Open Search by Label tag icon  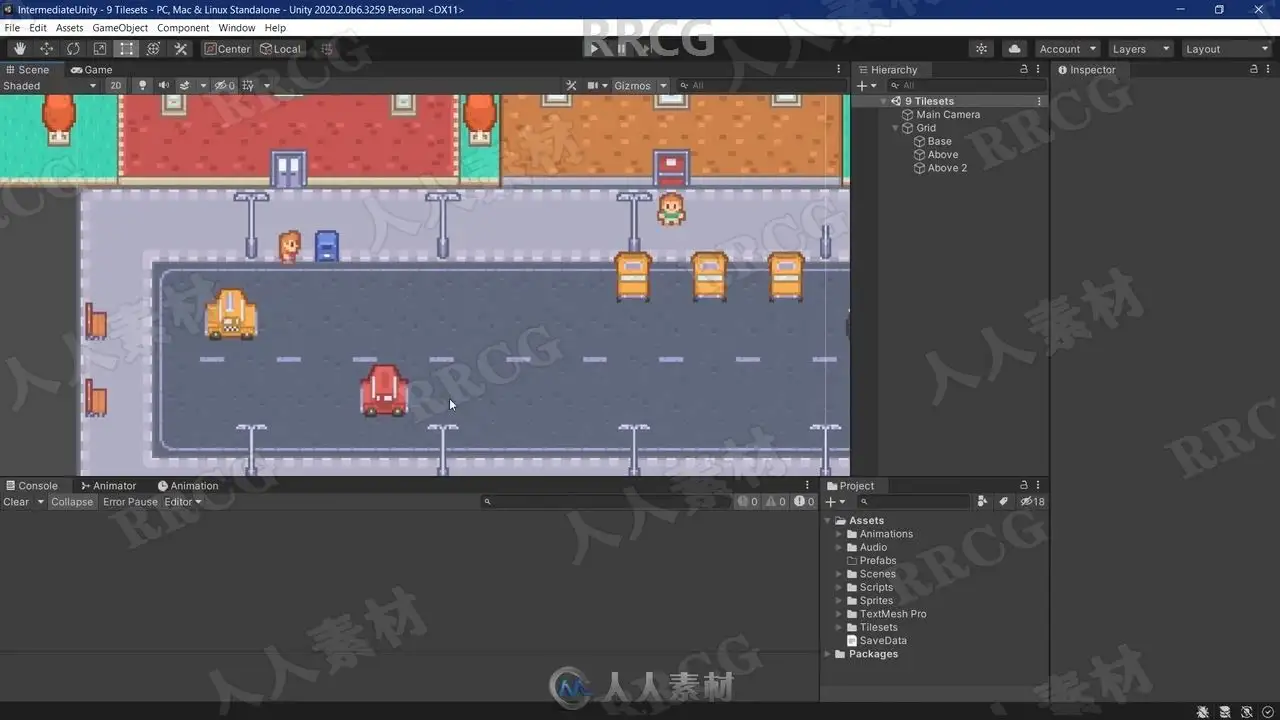tap(1003, 502)
